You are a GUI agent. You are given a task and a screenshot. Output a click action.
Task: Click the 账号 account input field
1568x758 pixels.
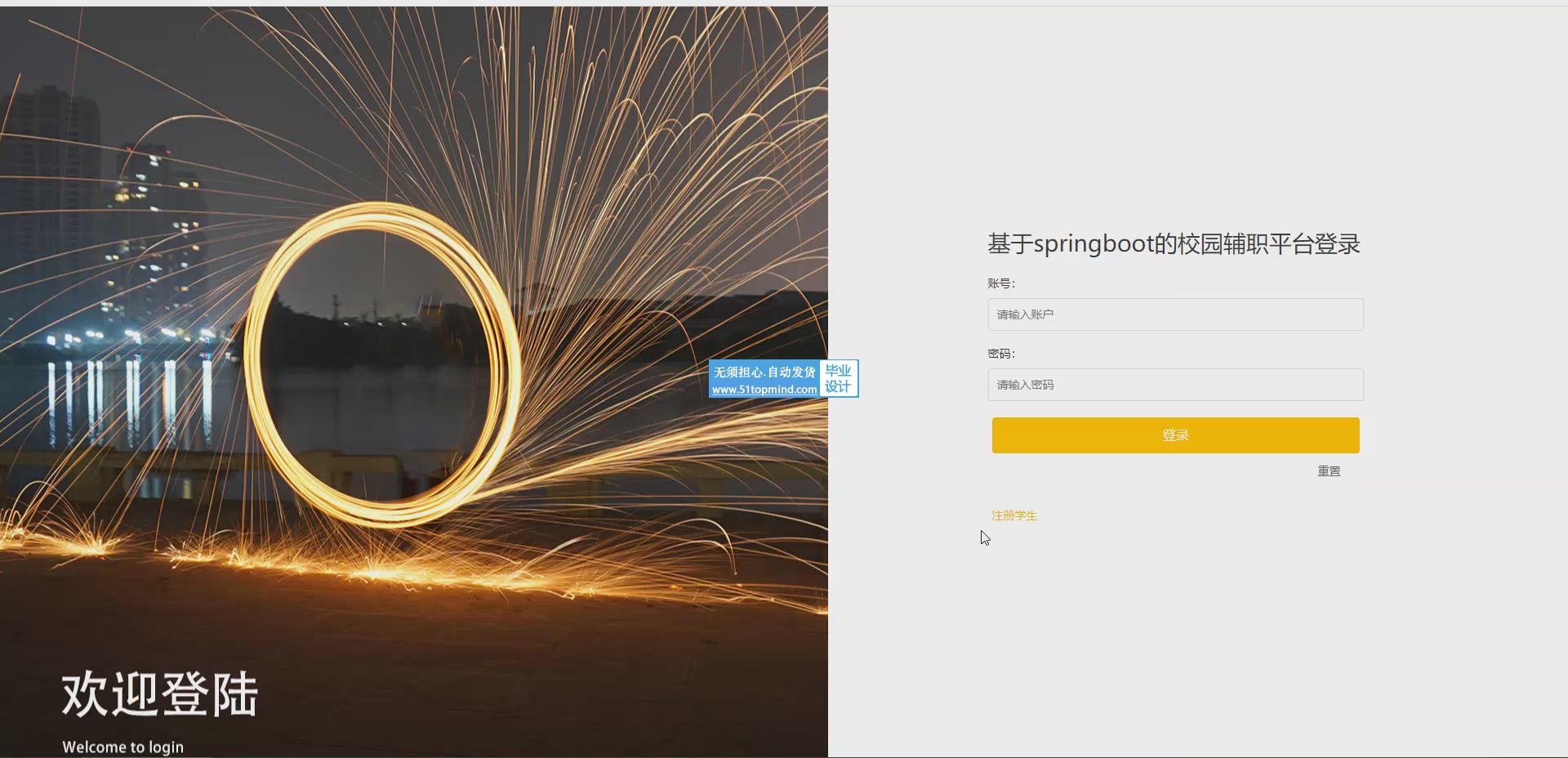1175,314
